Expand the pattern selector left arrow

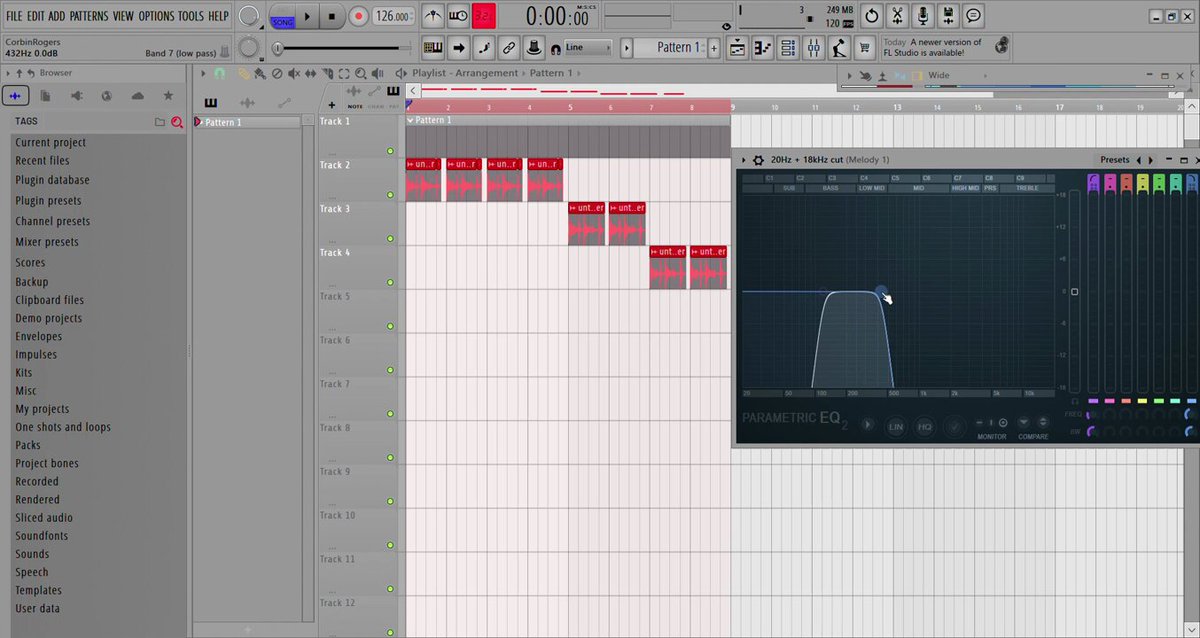click(x=627, y=47)
